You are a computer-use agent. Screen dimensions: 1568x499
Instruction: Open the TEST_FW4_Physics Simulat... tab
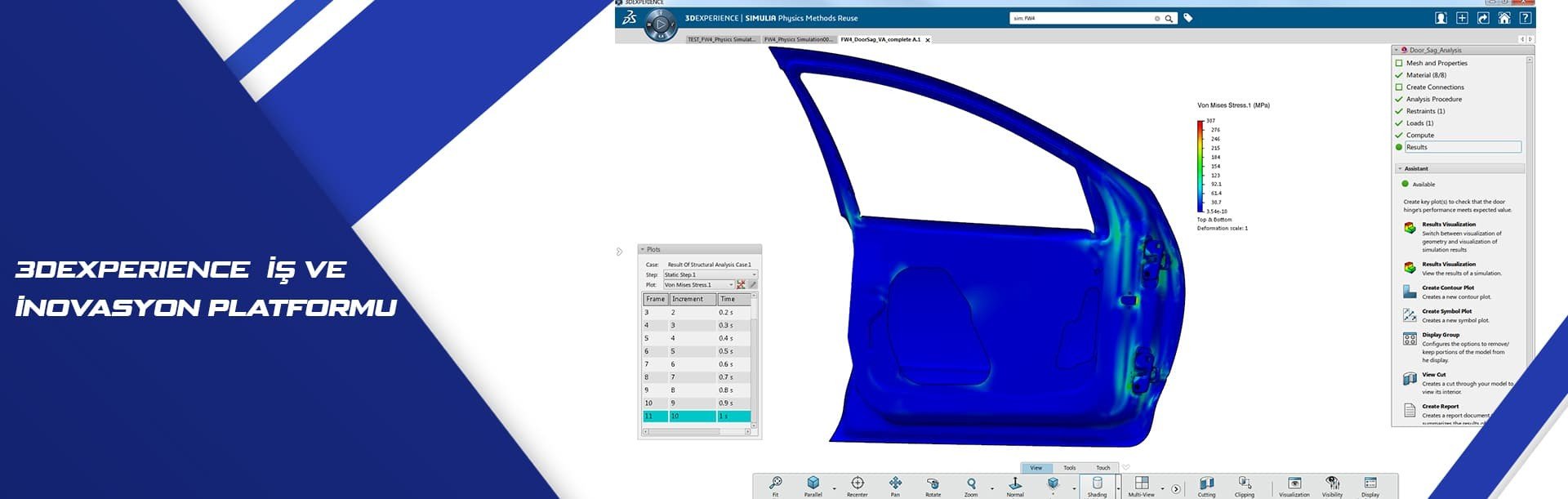[721, 39]
